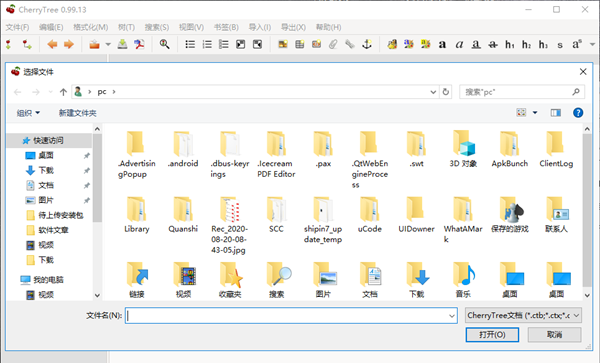The image size is (600, 363).
Task: Open the view options dropdown arrow
Action: click(x=535, y=112)
